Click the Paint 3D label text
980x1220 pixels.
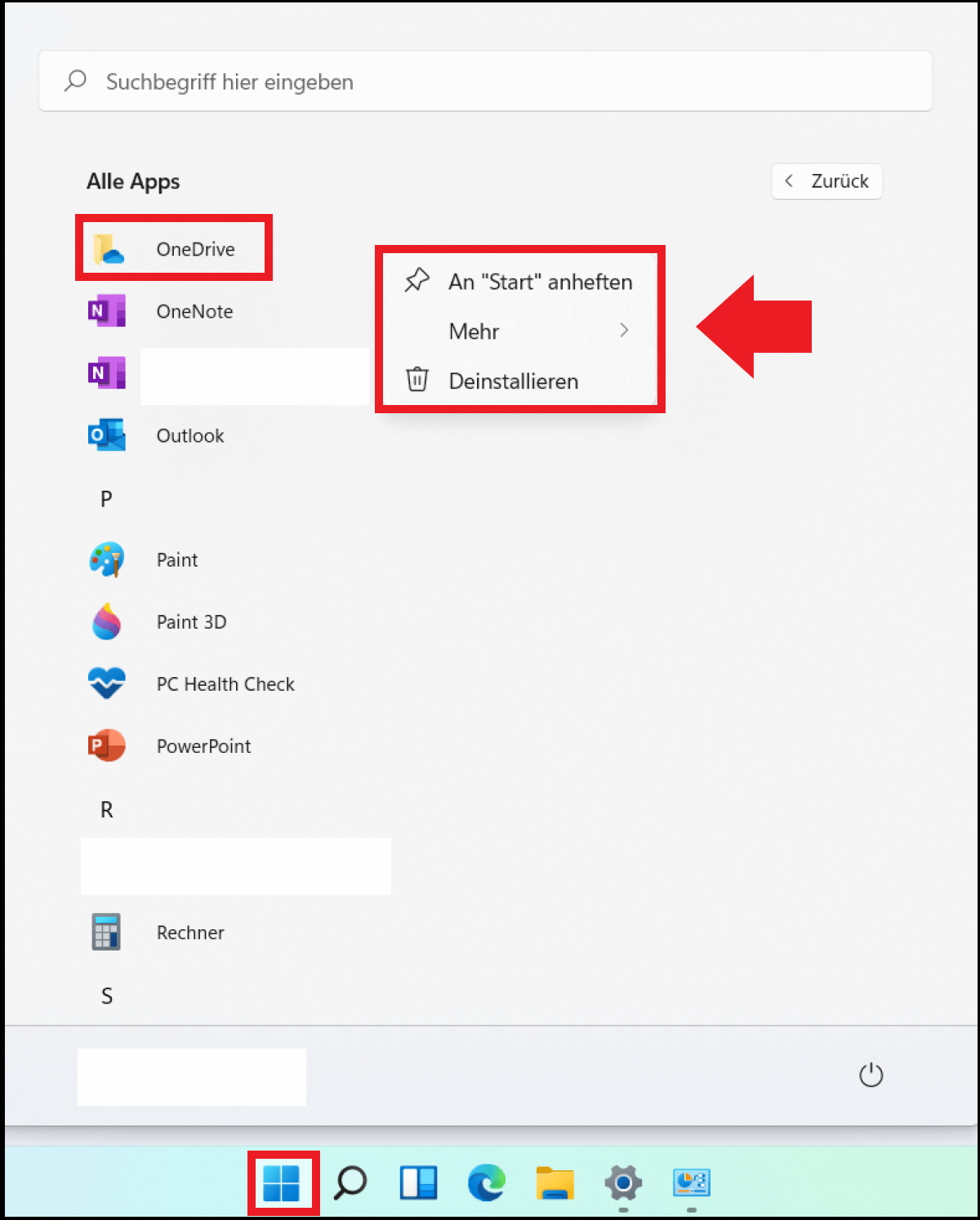pyautogui.click(x=191, y=621)
